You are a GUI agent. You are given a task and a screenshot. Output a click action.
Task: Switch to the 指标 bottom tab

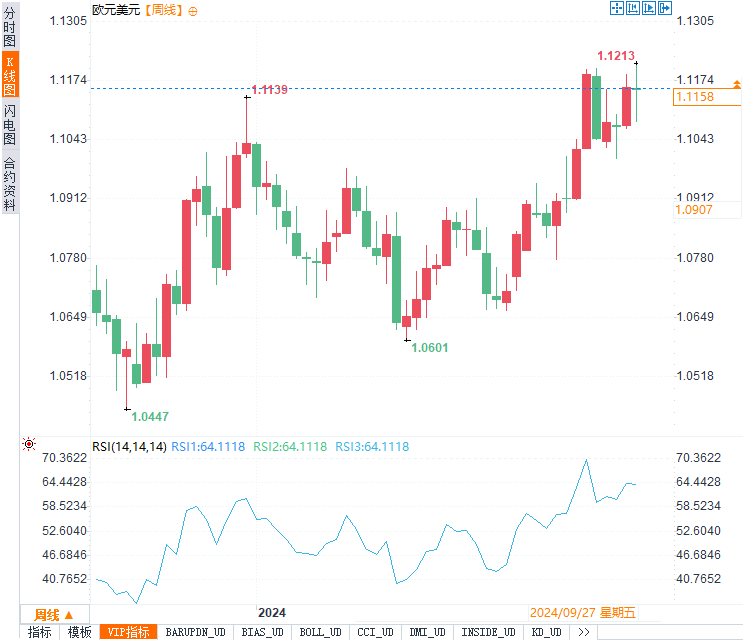click(40, 632)
